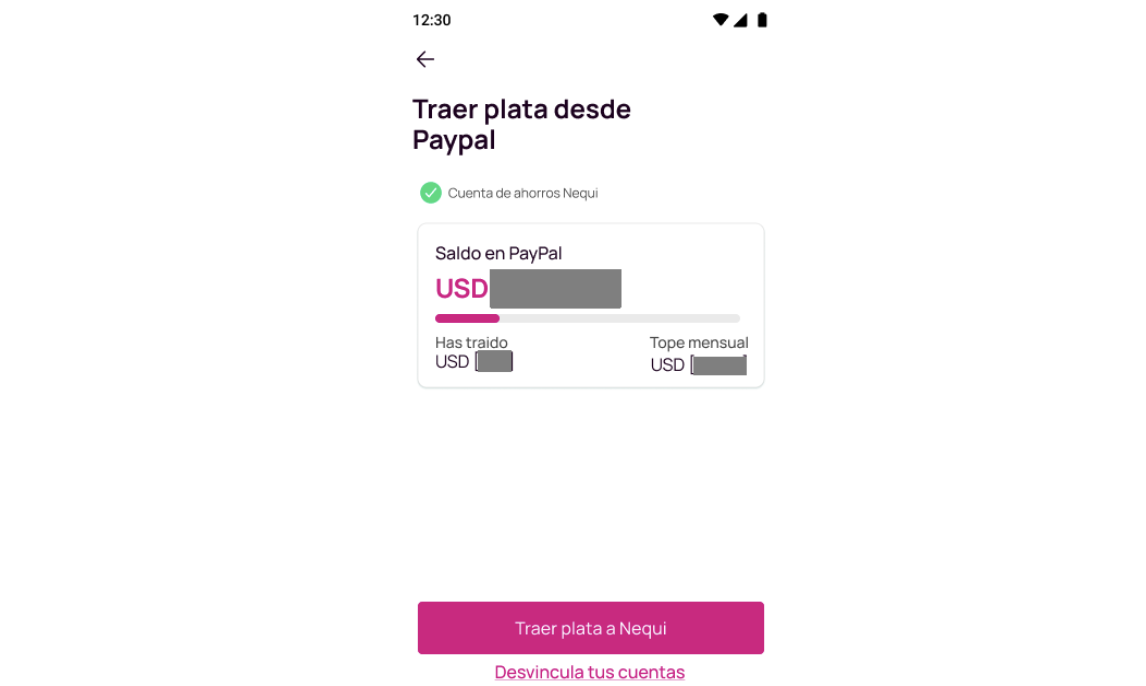The width and height of the screenshot is (1146, 686).
Task: Click the Has traido label
Action: point(471,343)
